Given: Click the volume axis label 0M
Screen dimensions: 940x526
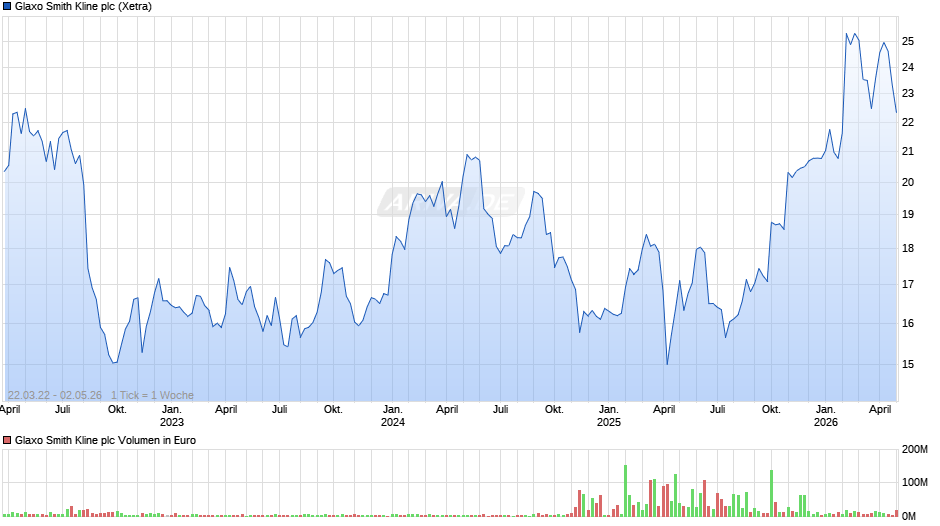Looking at the screenshot, I should [909, 516].
